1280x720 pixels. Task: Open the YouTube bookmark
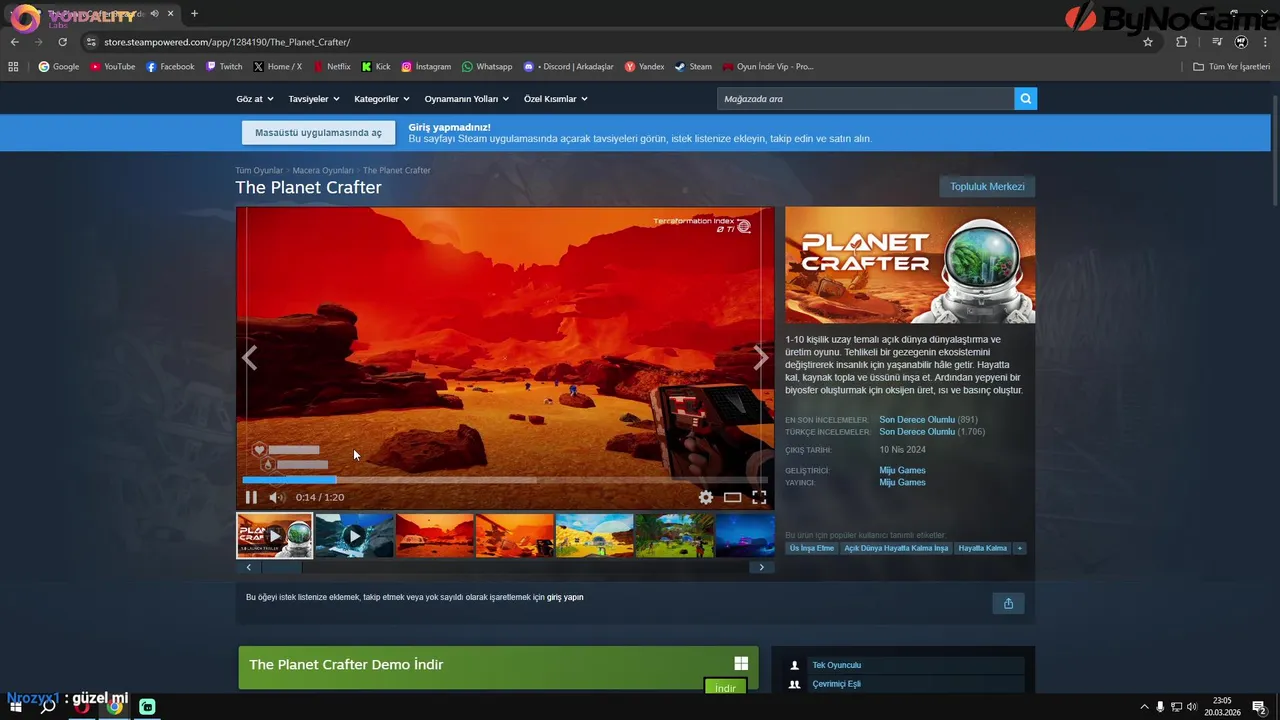click(112, 67)
